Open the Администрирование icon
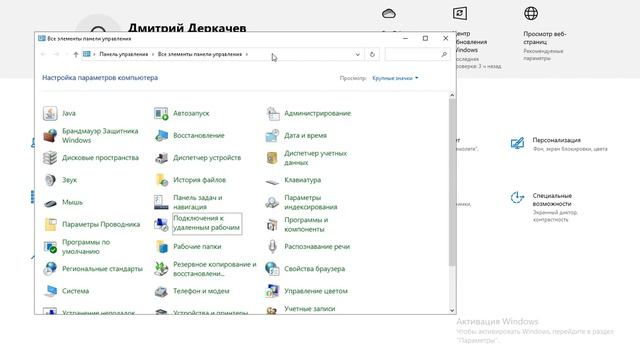The height and width of the screenshot is (360, 640). tap(272, 113)
